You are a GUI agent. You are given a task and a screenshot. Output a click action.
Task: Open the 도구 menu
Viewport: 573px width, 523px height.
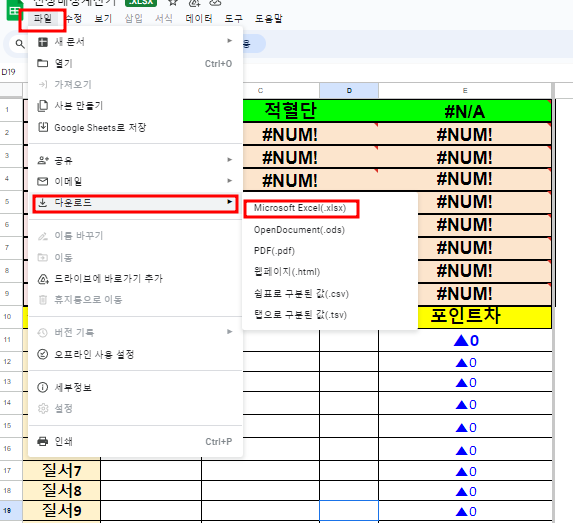(x=234, y=18)
